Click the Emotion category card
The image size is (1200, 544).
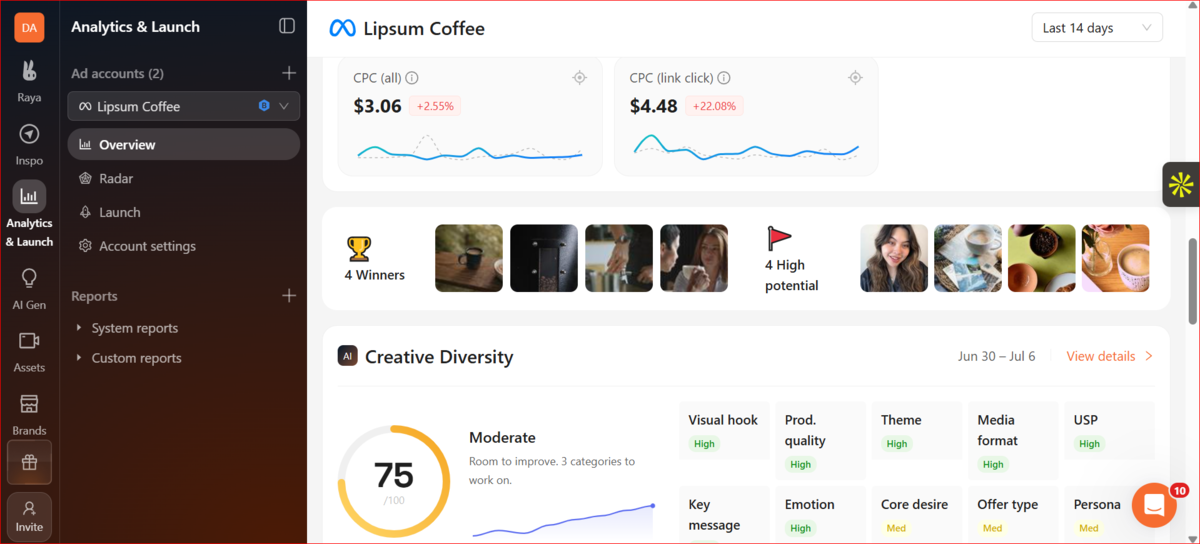(820, 515)
